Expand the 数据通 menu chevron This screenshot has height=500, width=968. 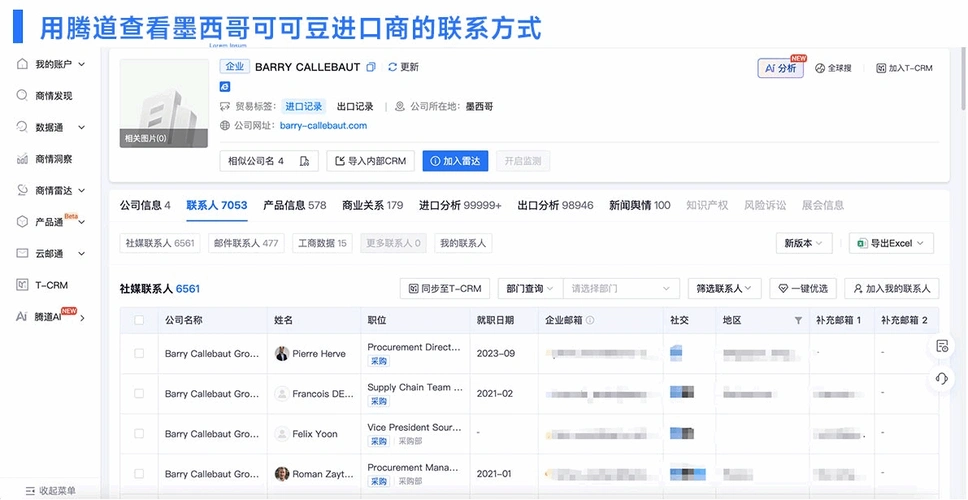click(81, 127)
